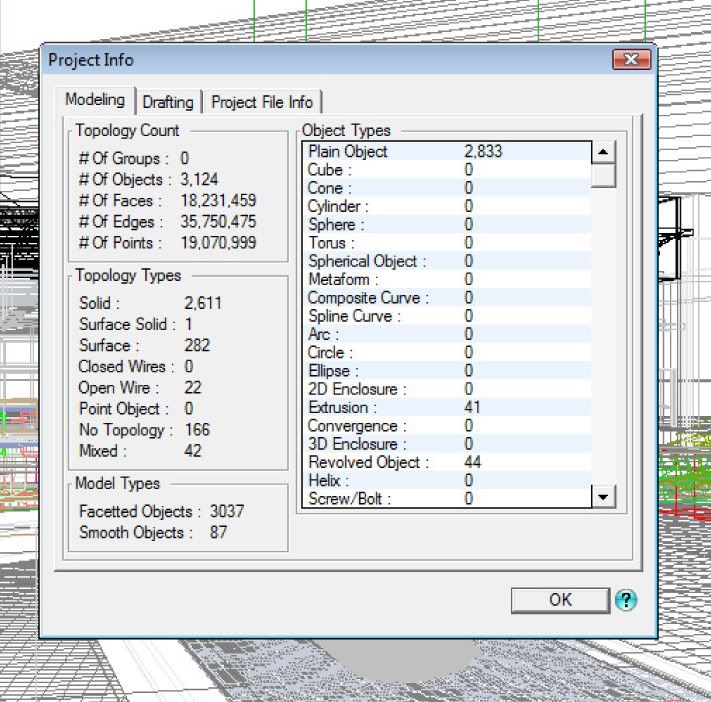Click the No Topology count 166

(x=197, y=430)
